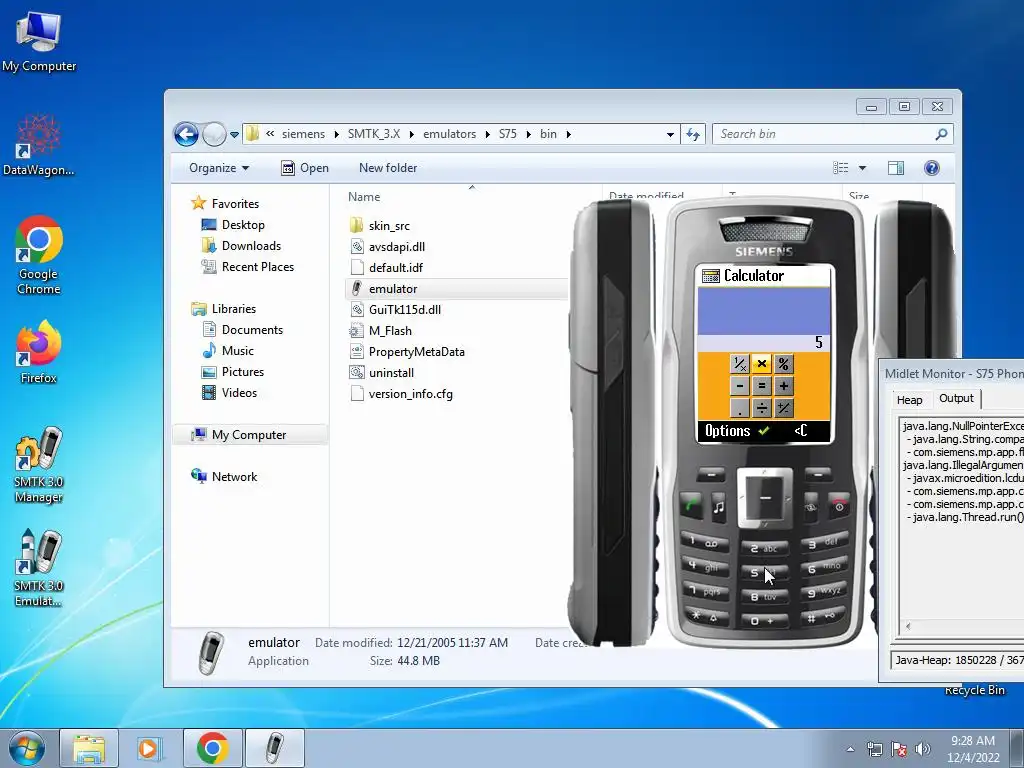Sort by Name column header

(x=364, y=197)
